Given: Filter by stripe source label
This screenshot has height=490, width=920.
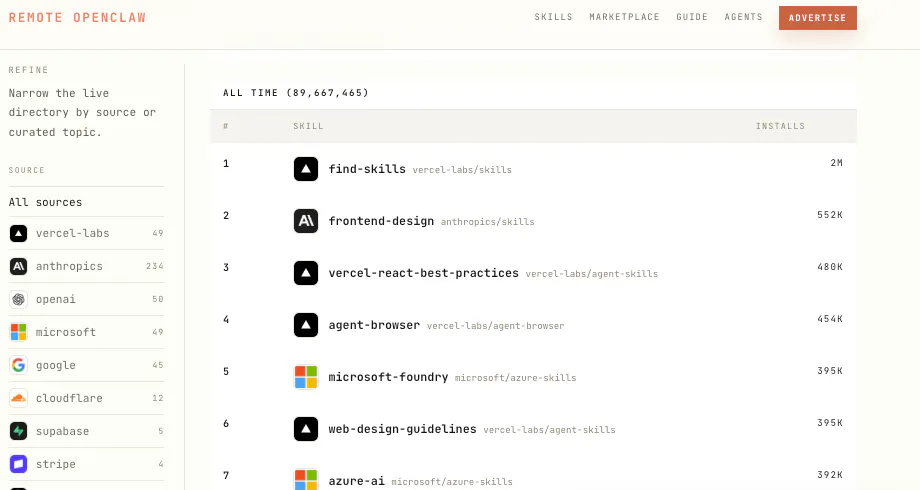Looking at the screenshot, I should (56, 464).
